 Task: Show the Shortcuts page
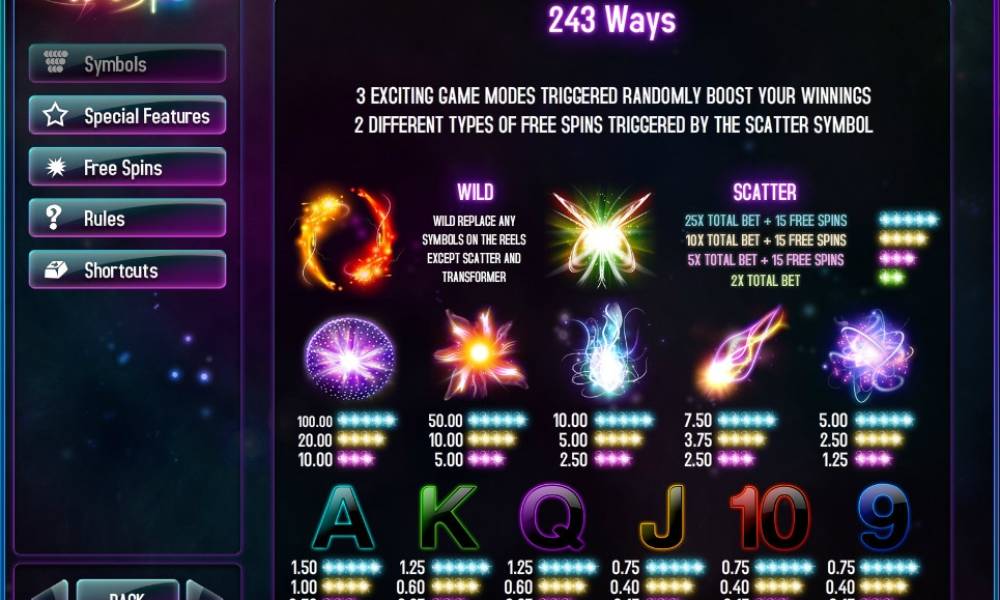[127, 270]
